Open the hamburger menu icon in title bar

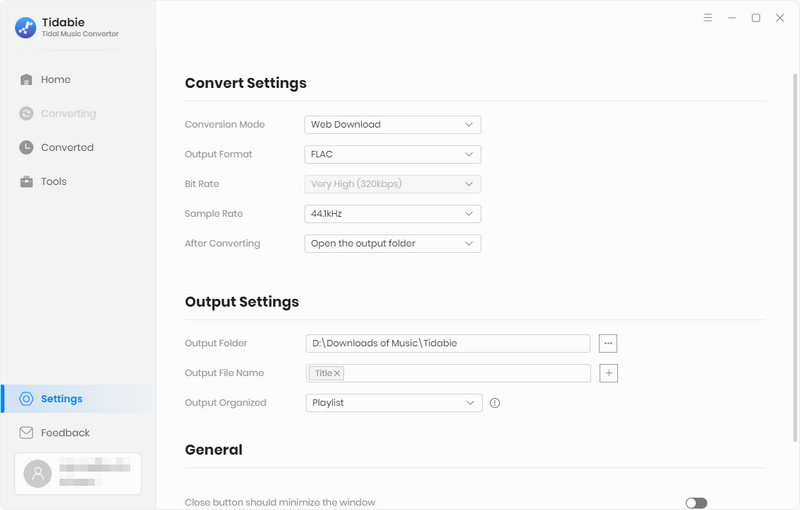(708, 18)
